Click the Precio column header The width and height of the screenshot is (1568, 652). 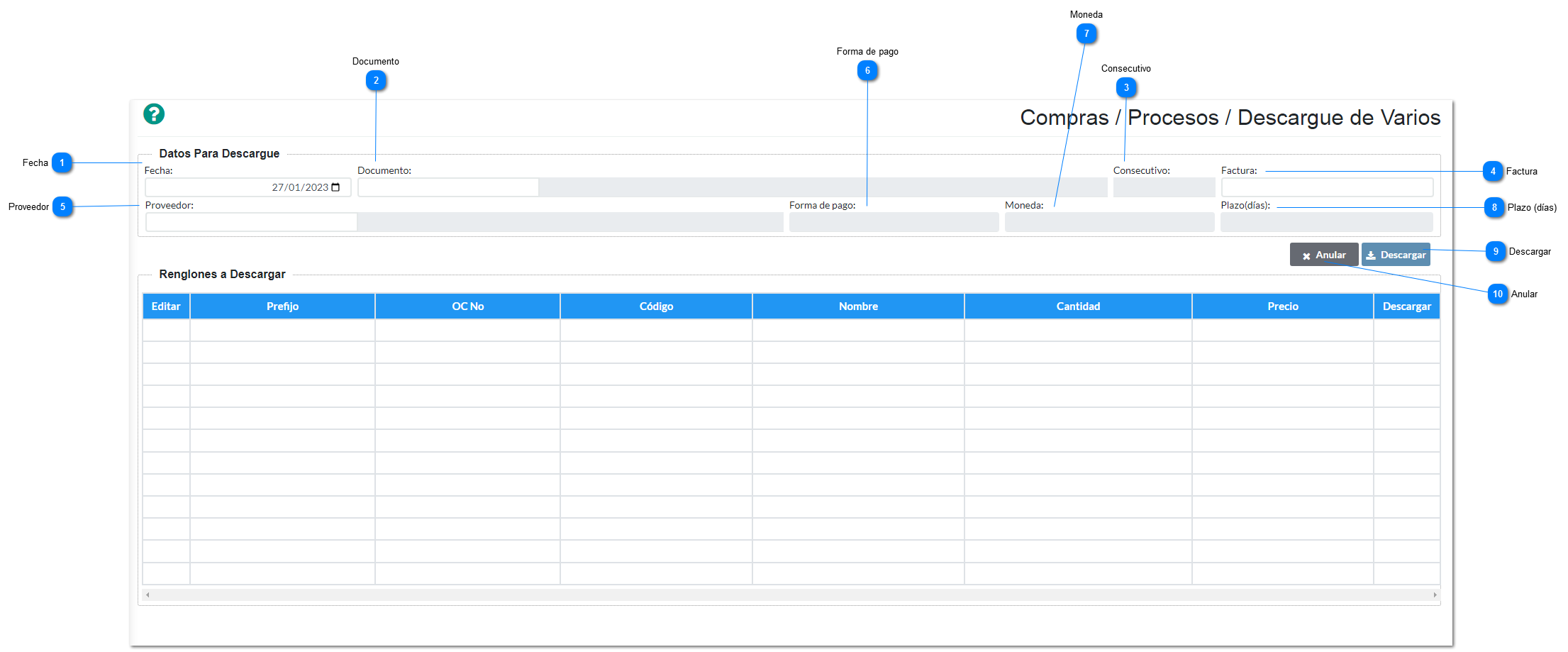pos(1283,306)
